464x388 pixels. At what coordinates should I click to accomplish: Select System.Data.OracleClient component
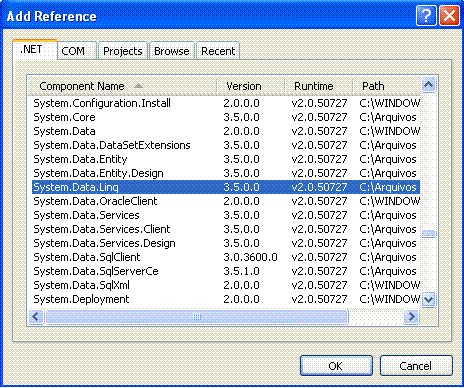point(226,201)
